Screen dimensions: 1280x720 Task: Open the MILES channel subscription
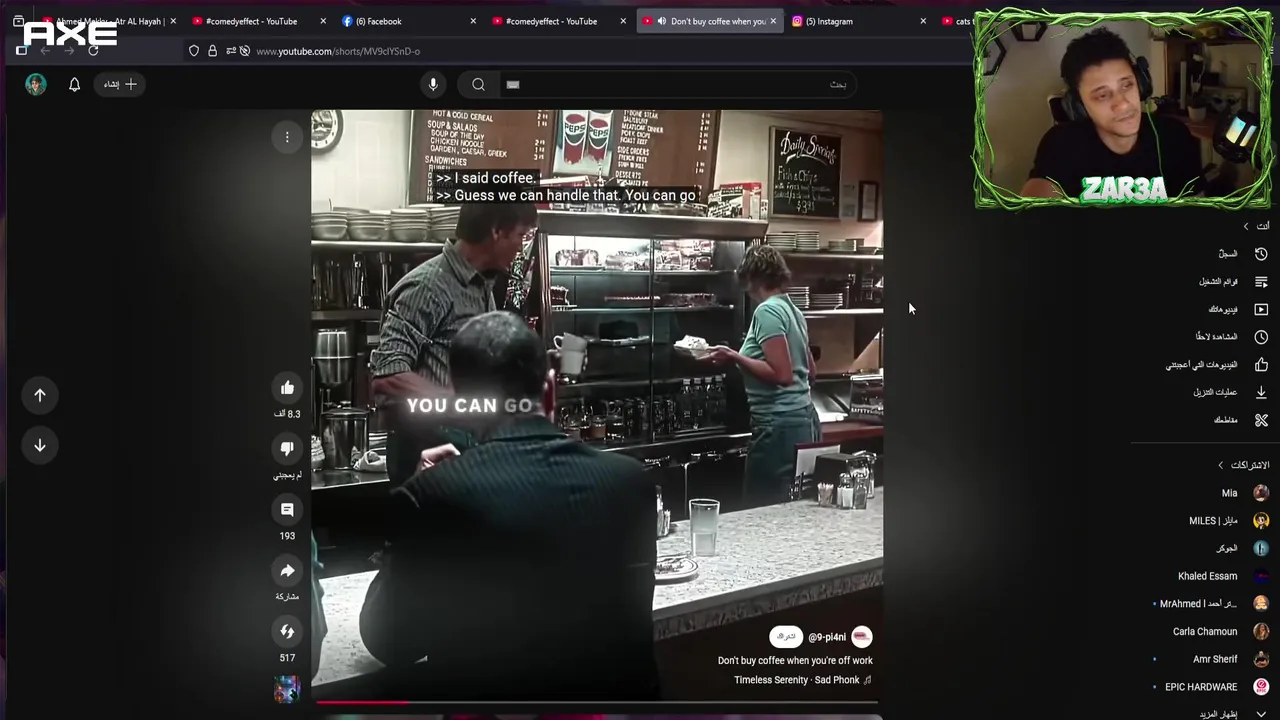click(1228, 521)
